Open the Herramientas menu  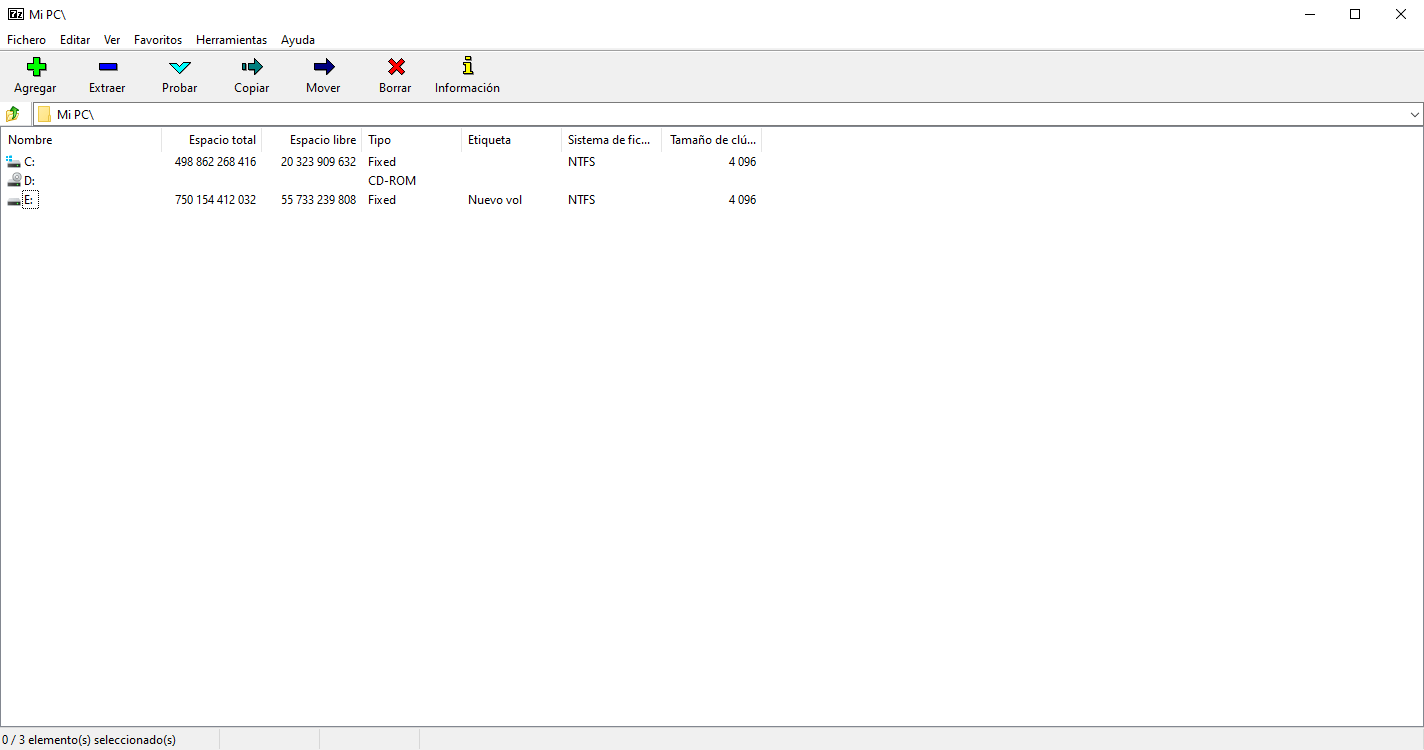(x=232, y=40)
